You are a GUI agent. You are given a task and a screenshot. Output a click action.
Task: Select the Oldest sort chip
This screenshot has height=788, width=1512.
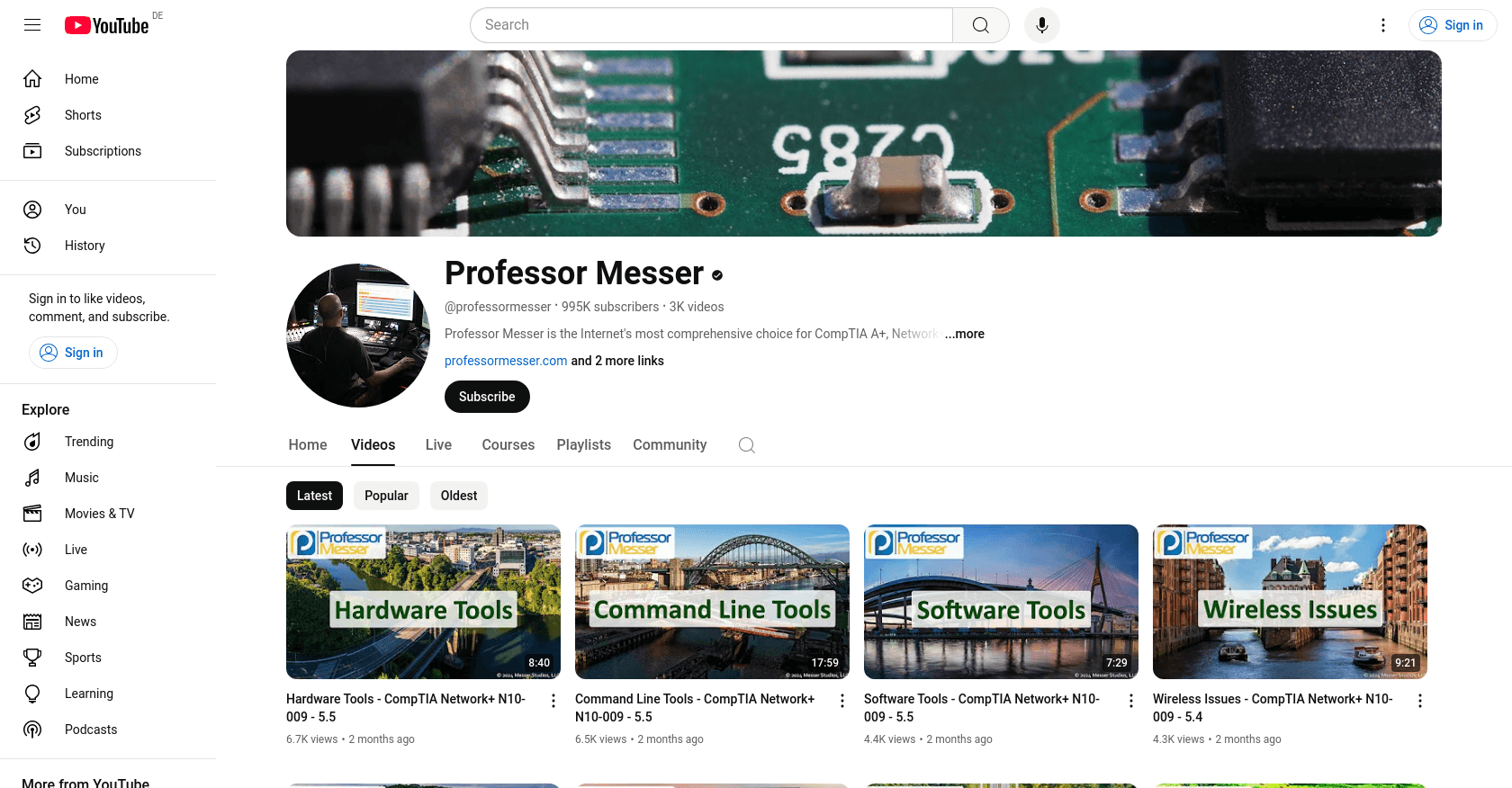coord(459,496)
